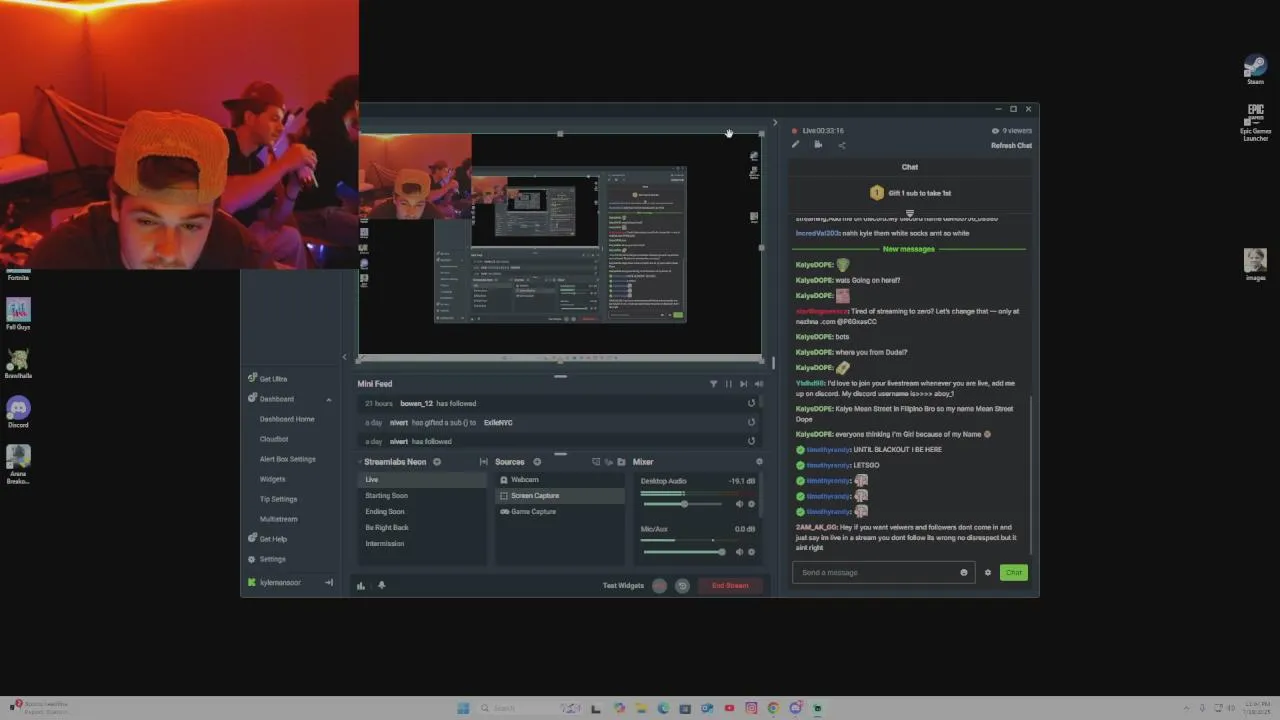Pause the Mini Feed alert queue

pos(728,384)
